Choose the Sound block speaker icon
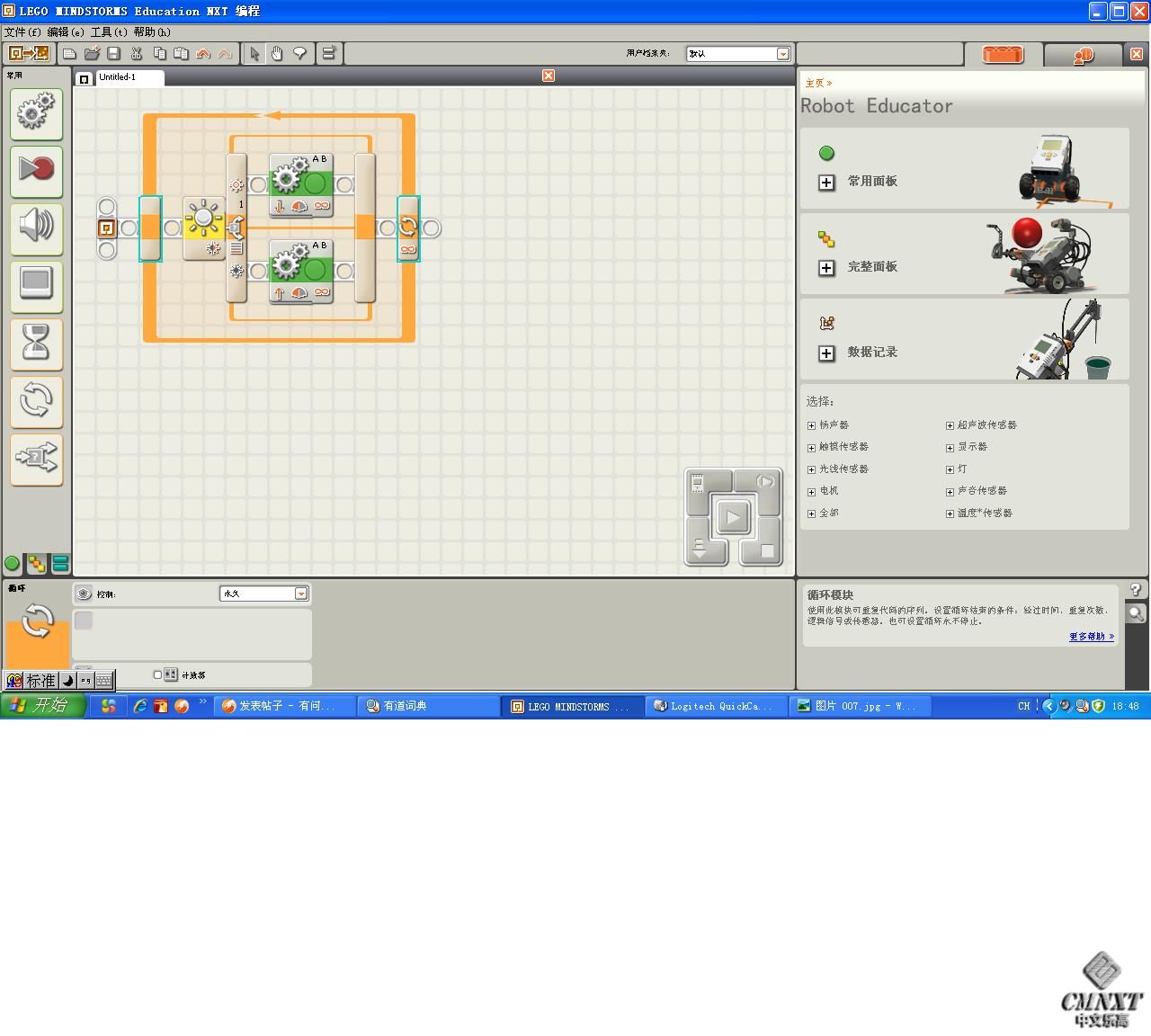The image size is (1151, 1036). [x=36, y=228]
